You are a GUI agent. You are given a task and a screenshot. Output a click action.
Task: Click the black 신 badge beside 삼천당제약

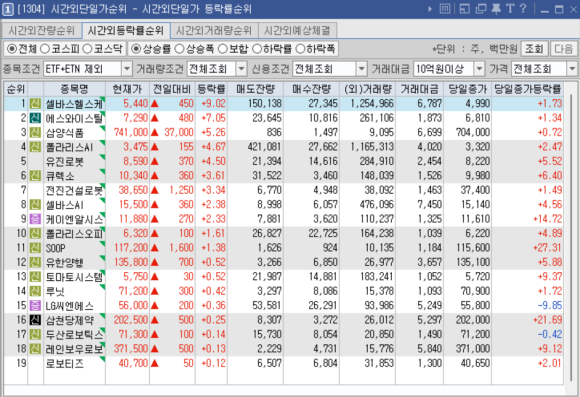tap(35, 320)
